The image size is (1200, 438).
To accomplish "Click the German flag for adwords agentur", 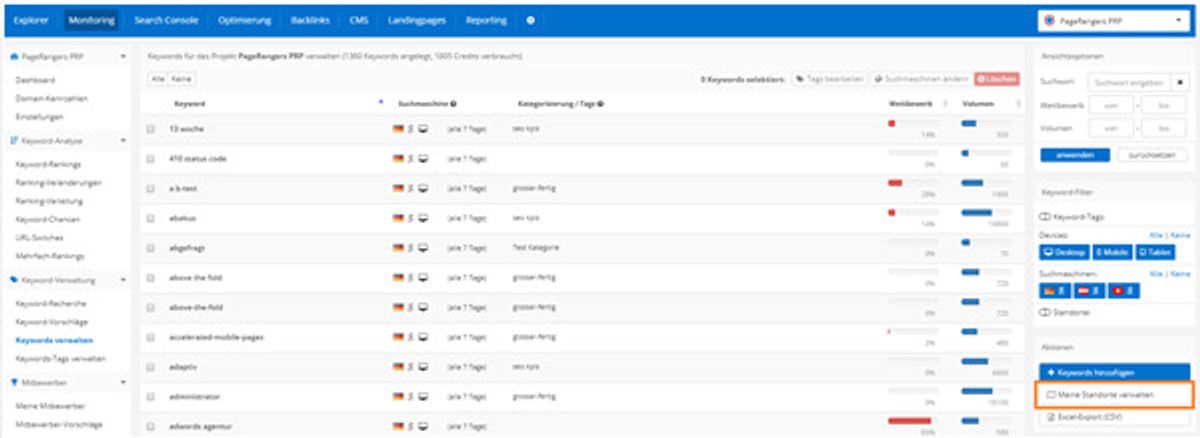I will coord(399,427).
